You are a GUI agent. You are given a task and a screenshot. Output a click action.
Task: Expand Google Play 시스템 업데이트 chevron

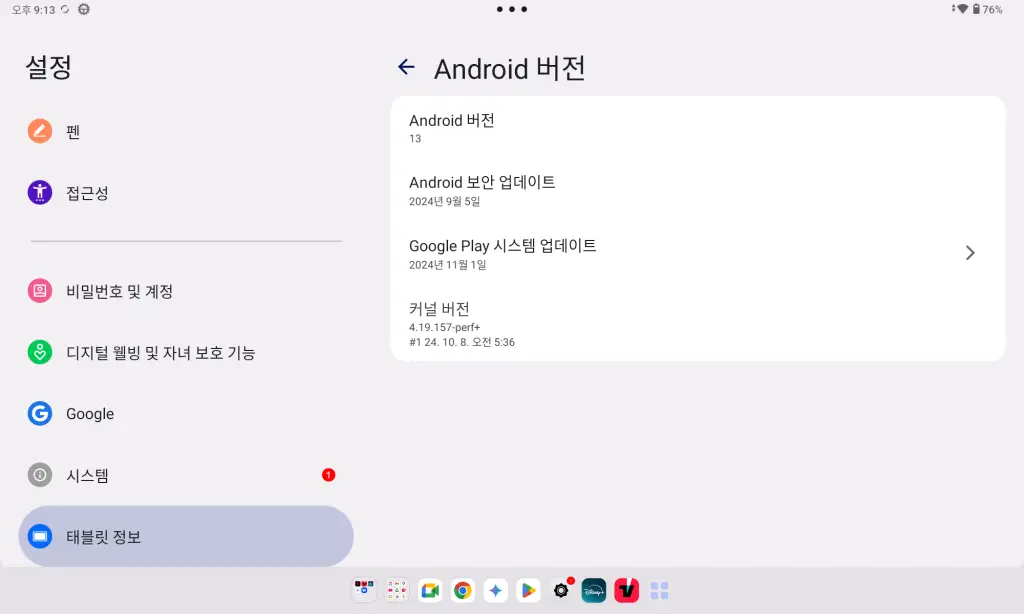click(969, 253)
